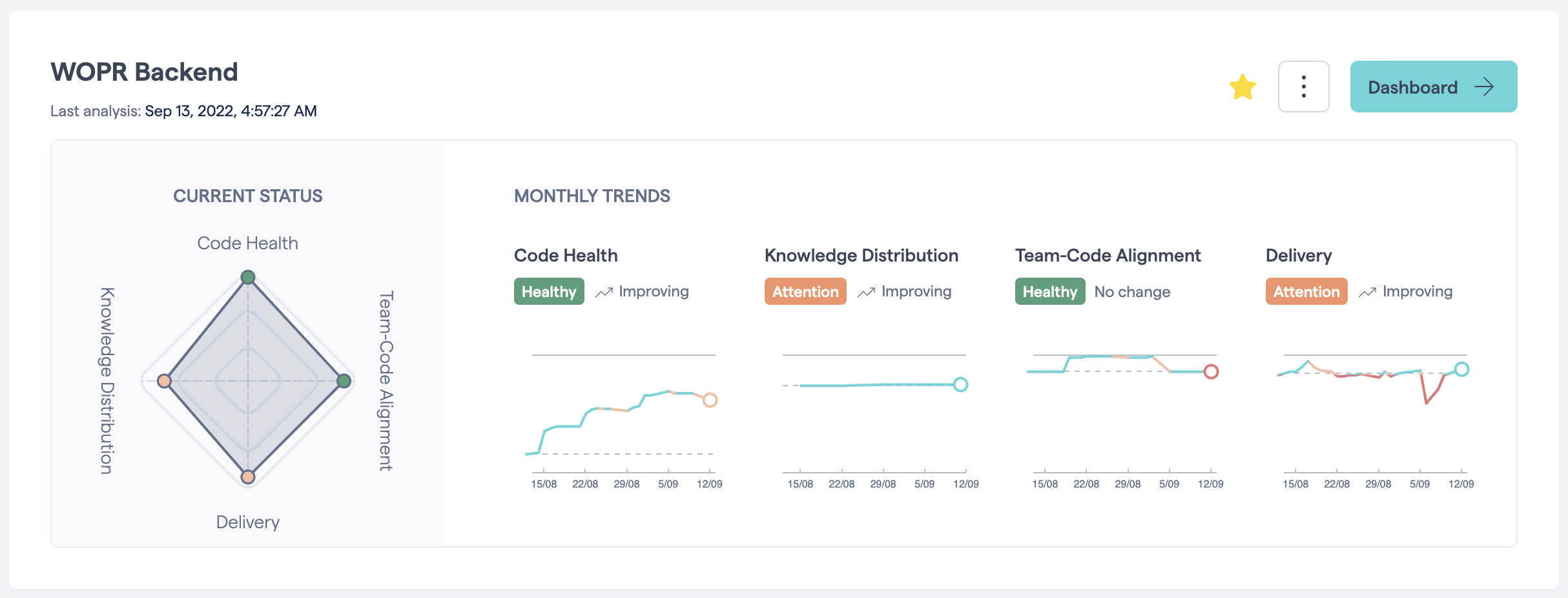Select the Knowledge Distribution trend chart title
The image size is (1568, 598).
(861, 256)
